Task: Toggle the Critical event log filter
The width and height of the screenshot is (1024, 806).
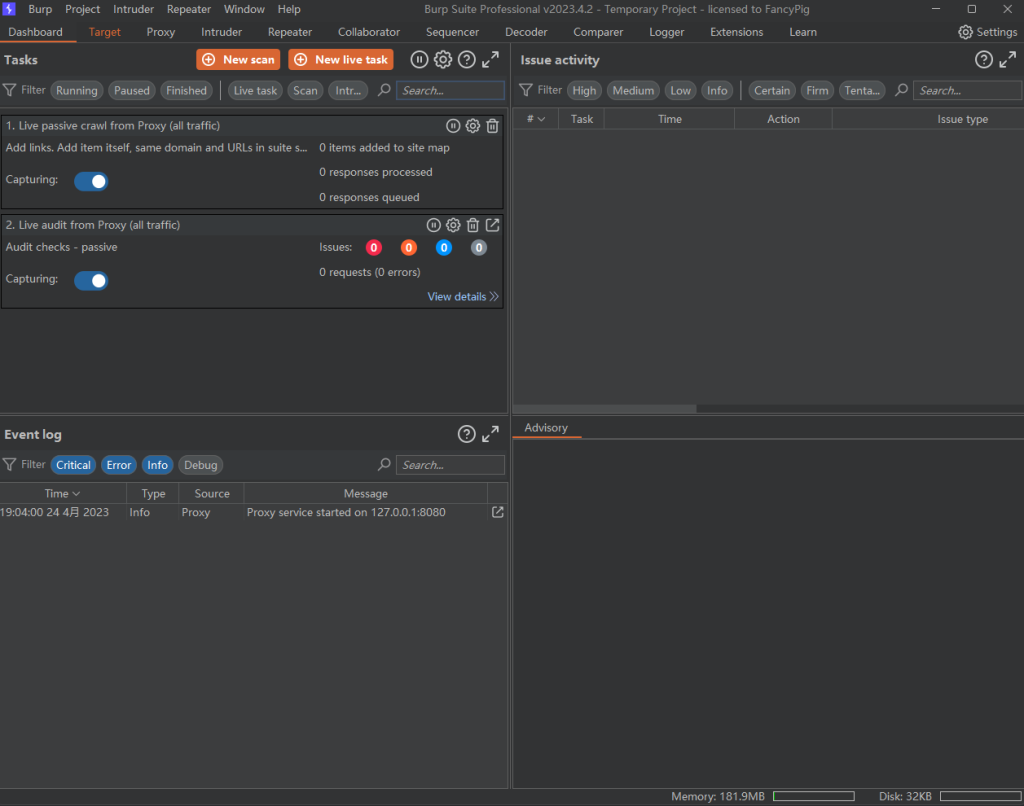Action: click(73, 465)
